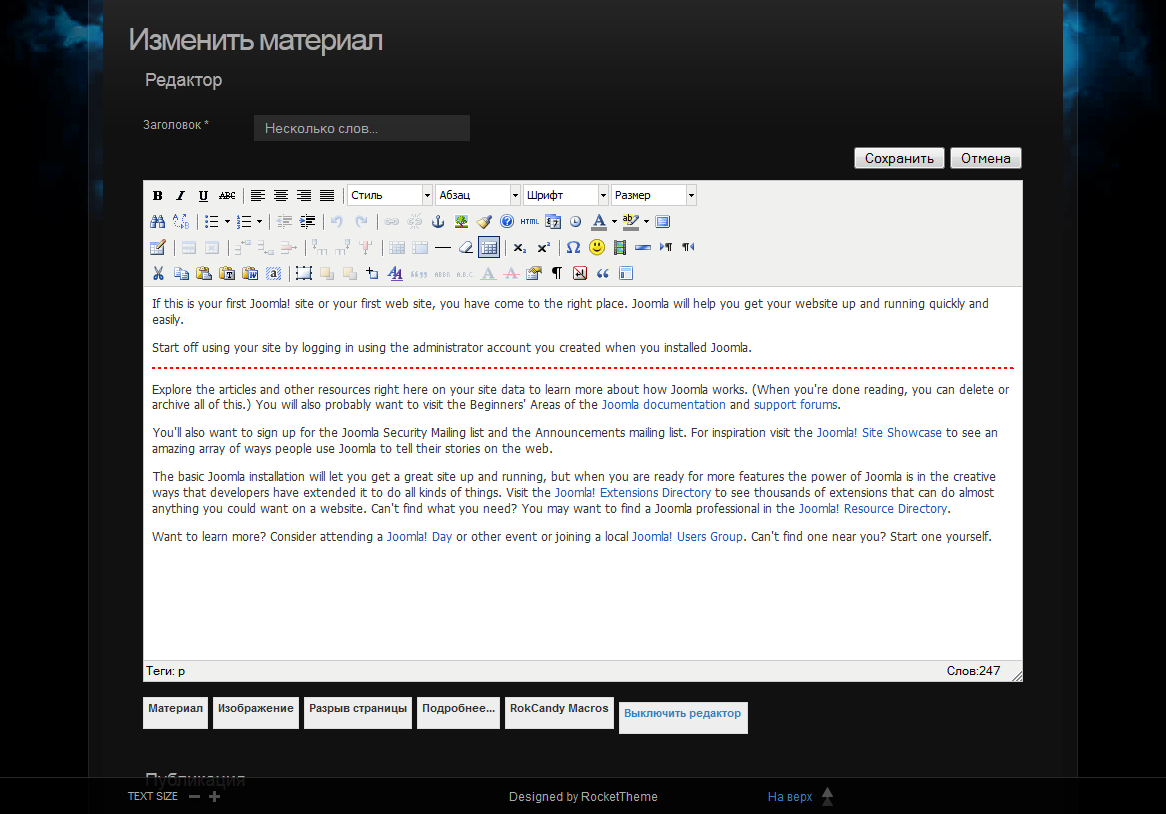Copy selection to clipboard icon

pyautogui.click(x=181, y=274)
